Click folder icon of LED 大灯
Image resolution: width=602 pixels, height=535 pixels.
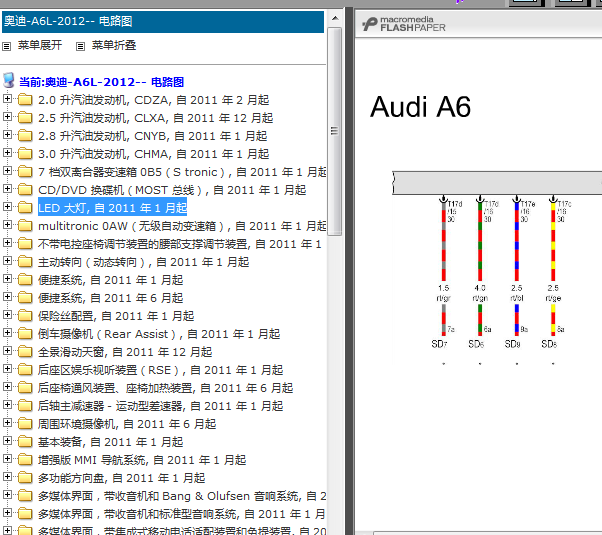tap(25, 208)
